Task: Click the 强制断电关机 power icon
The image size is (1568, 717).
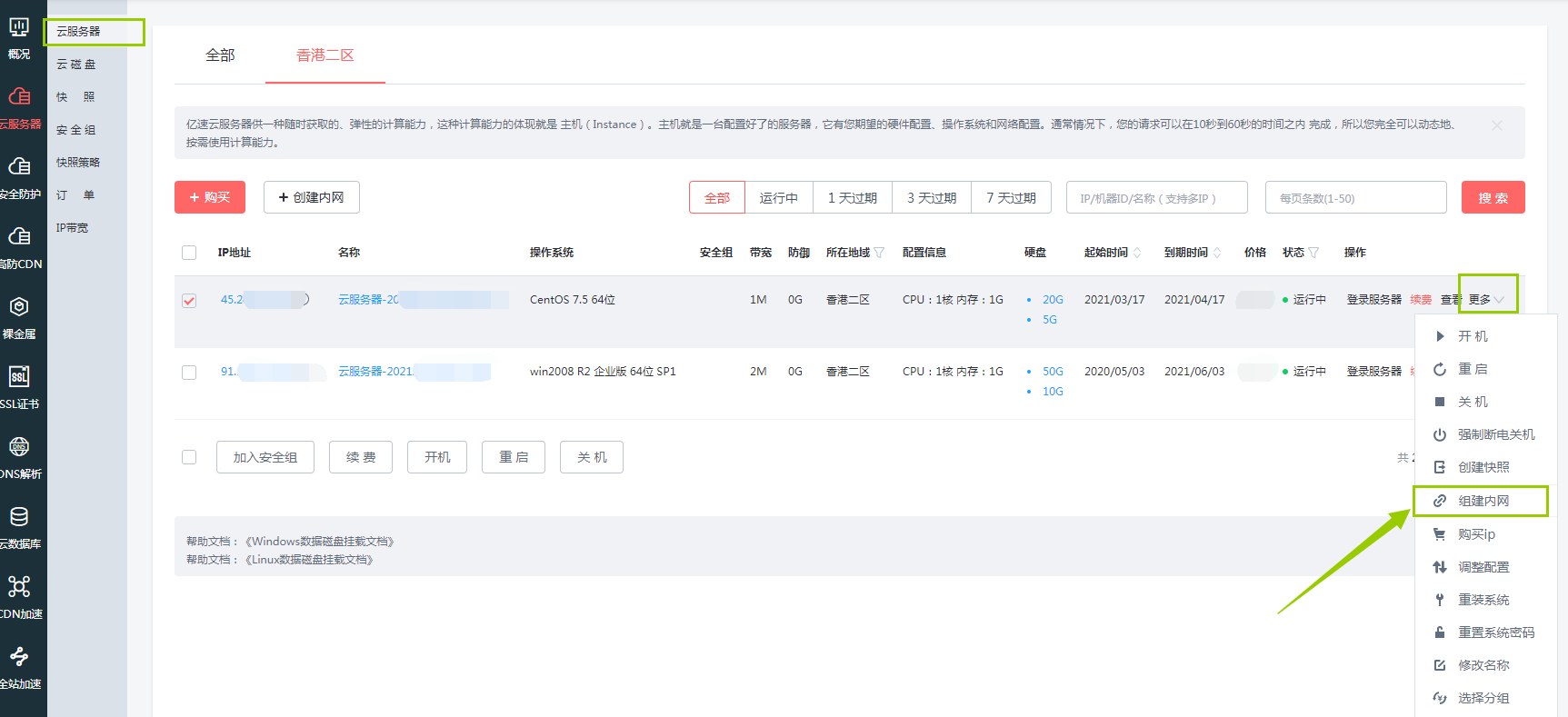Action: coord(1440,434)
